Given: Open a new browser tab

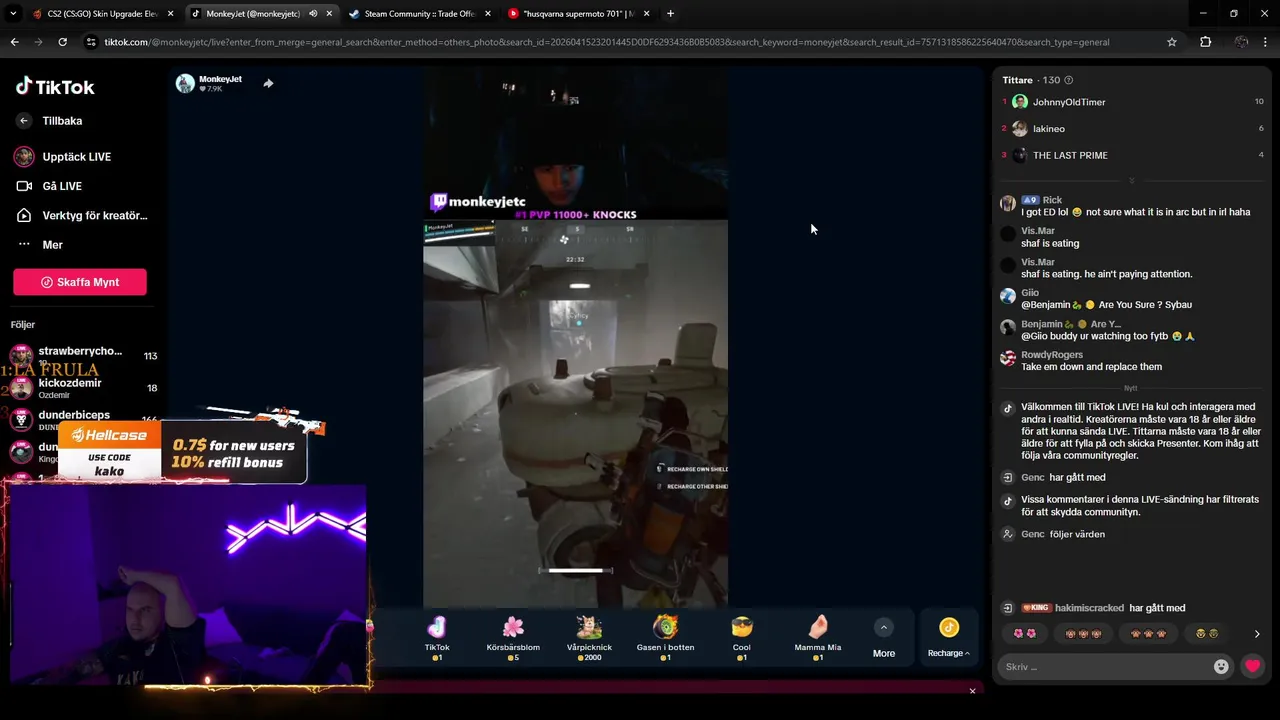Looking at the screenshot, I should (670, 14).
